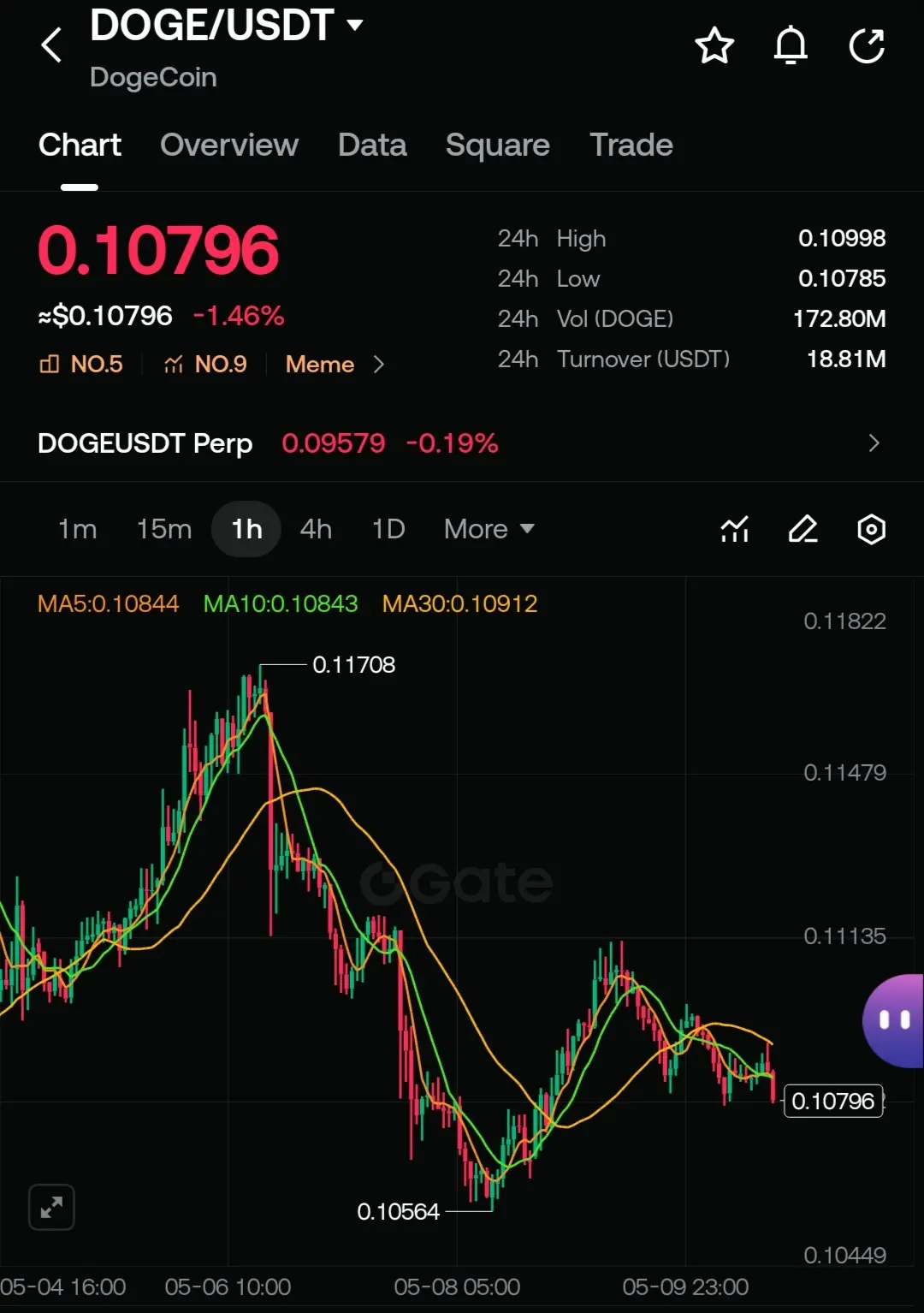Open DOGEUSDT Perp chevron
The width and height of the screenshot is (924, 1313).
point(874,443)
